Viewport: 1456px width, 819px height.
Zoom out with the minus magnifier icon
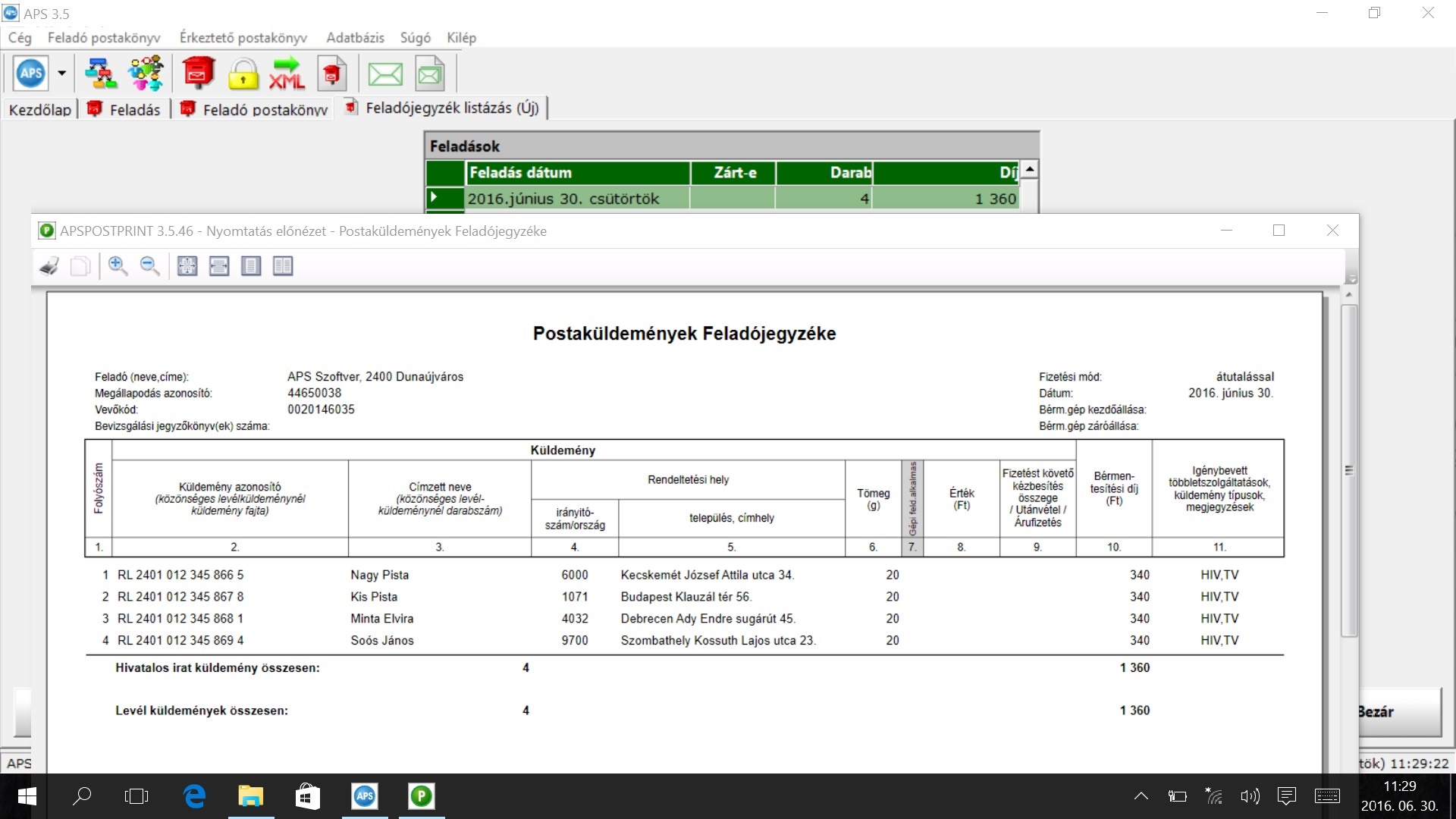(x=149, y=265)
